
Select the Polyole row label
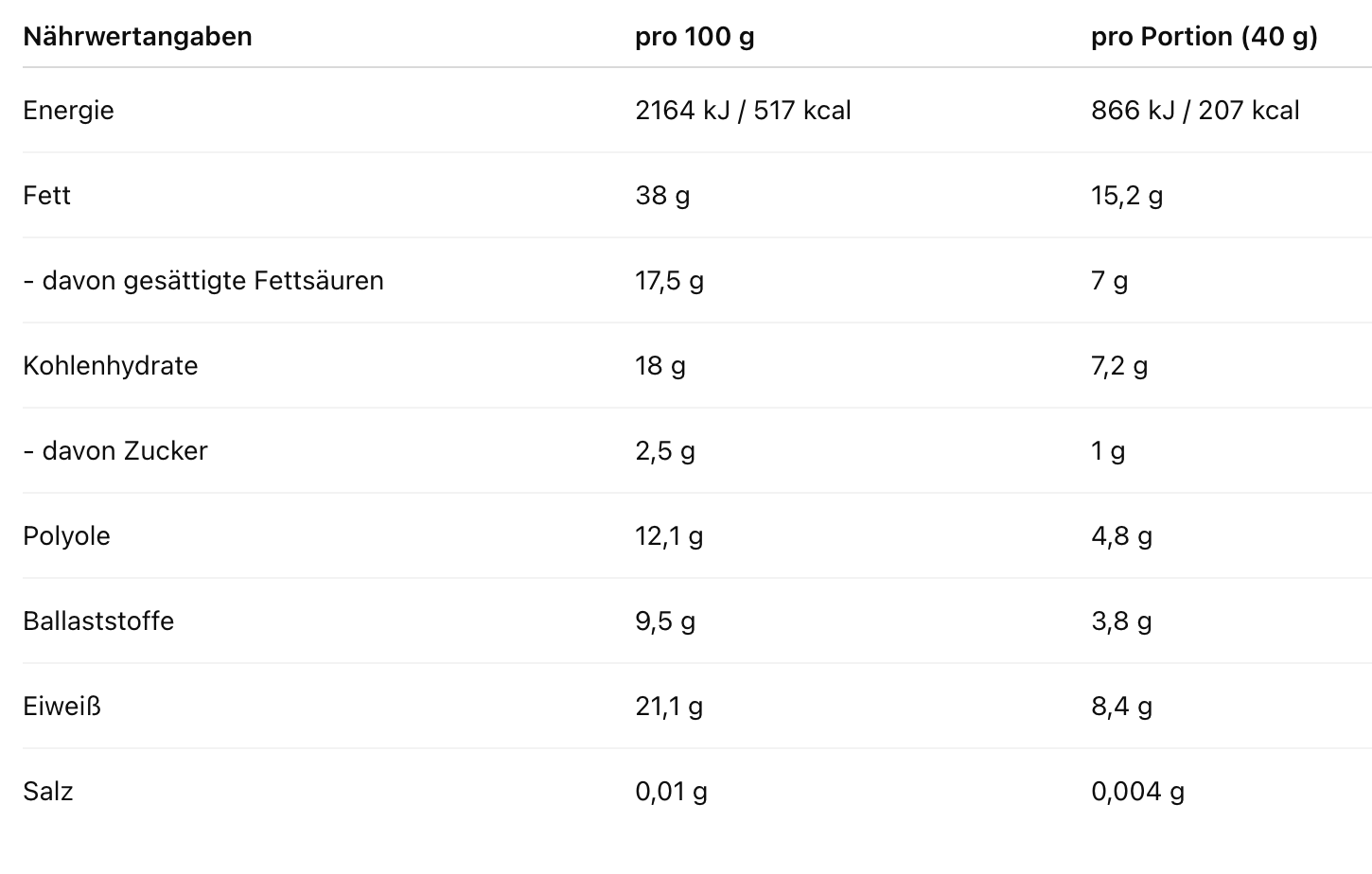pos(66,536)
